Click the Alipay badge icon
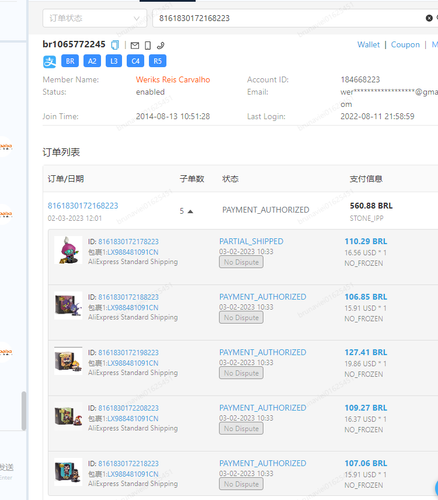Image resolution: width=438 pixels, height=500 pixels. pos(50,61)
